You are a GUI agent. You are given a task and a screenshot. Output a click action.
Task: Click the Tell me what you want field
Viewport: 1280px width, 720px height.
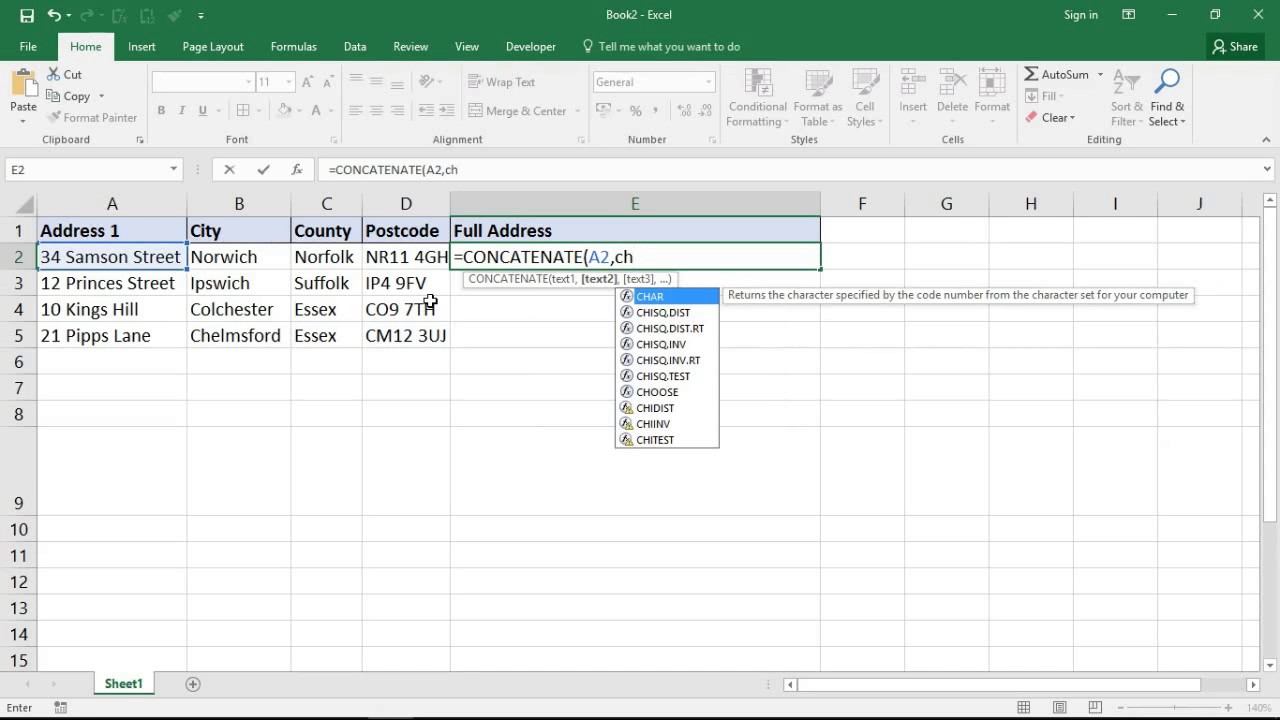669,47
